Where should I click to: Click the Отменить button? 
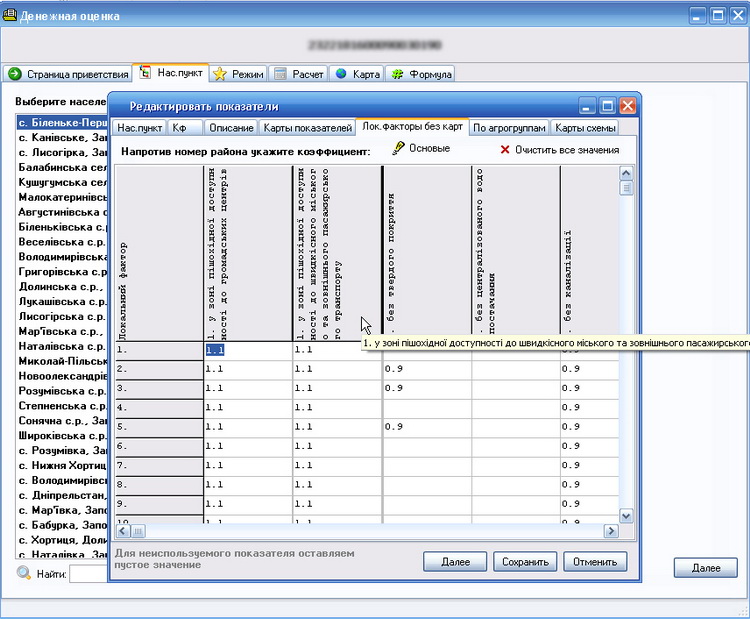point(595,562)
